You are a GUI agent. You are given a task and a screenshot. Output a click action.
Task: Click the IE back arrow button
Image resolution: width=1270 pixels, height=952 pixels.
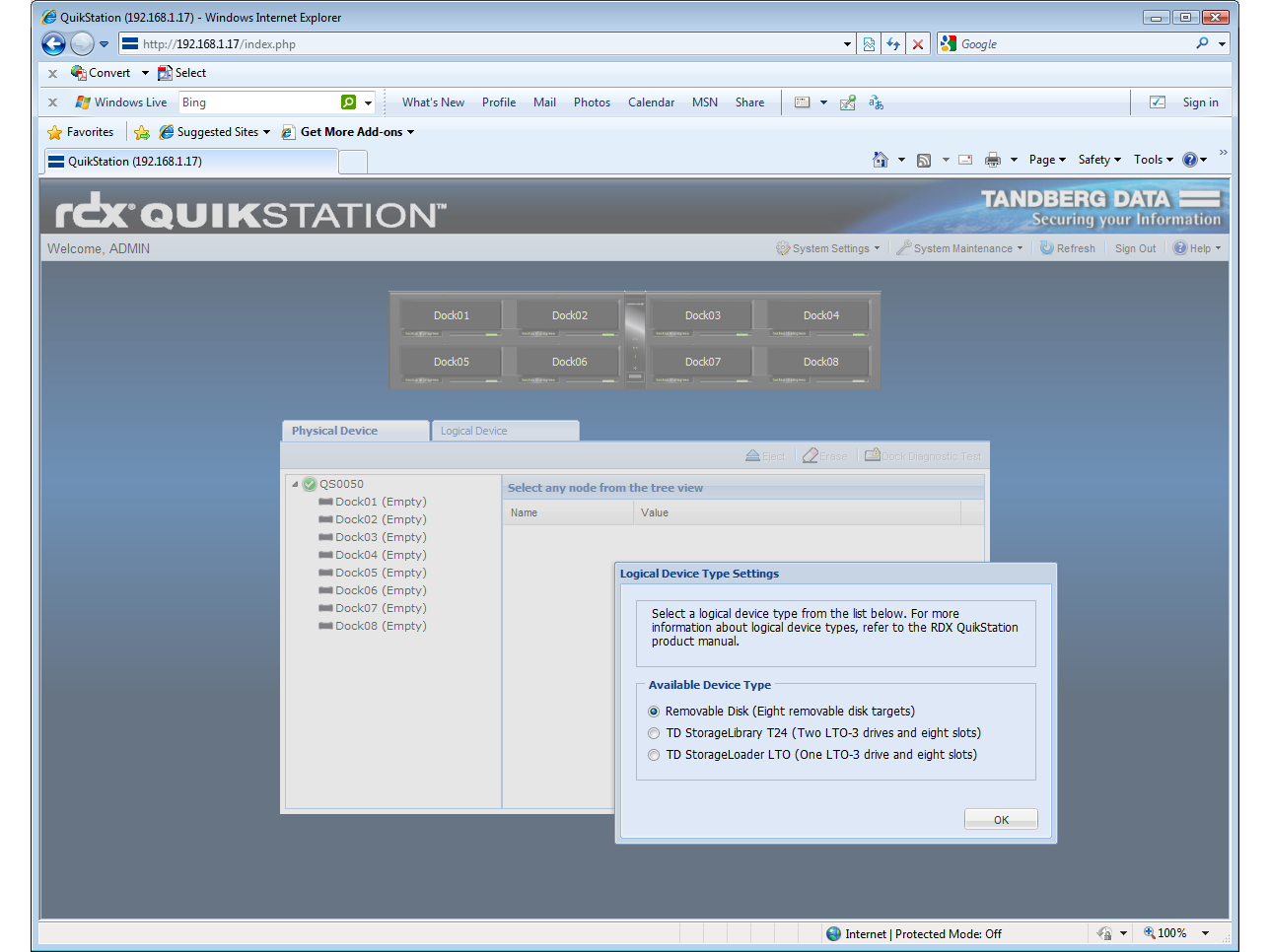tap(54, 43)
